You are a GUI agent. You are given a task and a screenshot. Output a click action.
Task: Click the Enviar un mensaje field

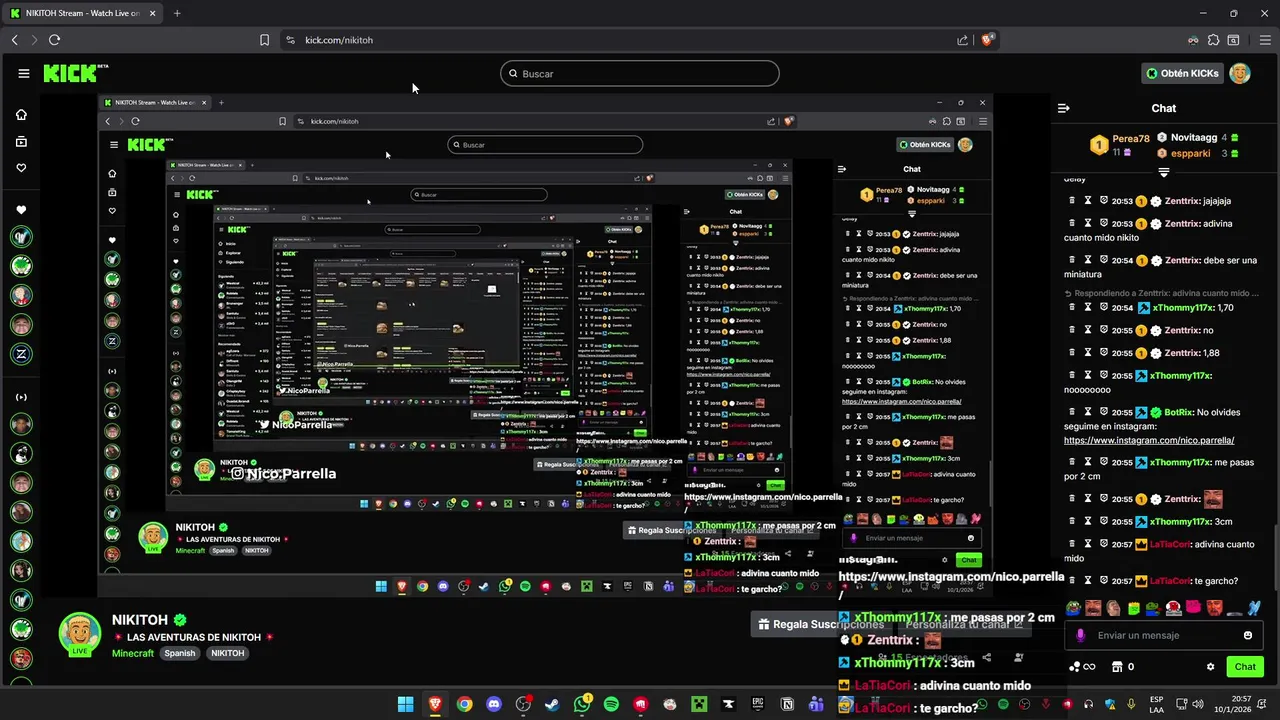[1164, 635]
